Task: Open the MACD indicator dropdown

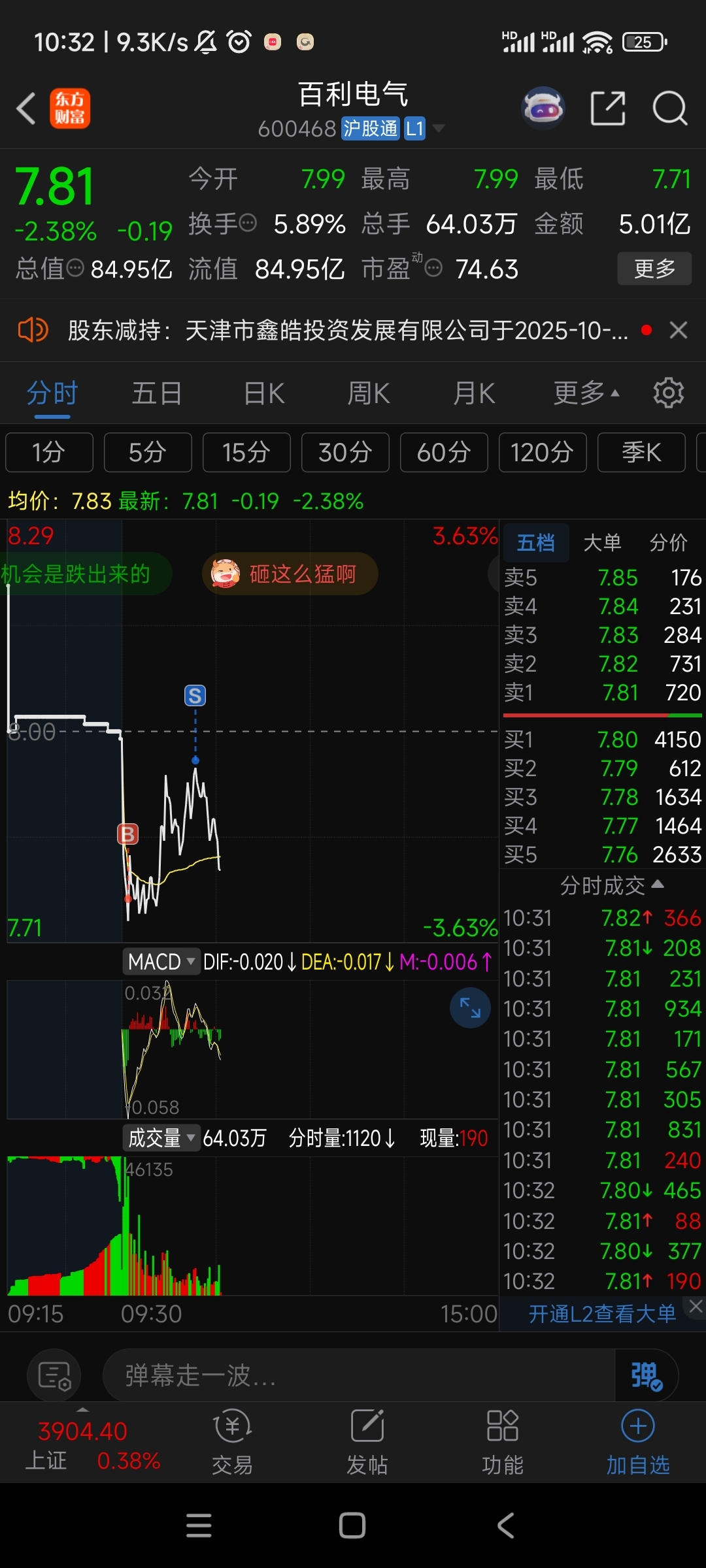Action: click(161, 962)
